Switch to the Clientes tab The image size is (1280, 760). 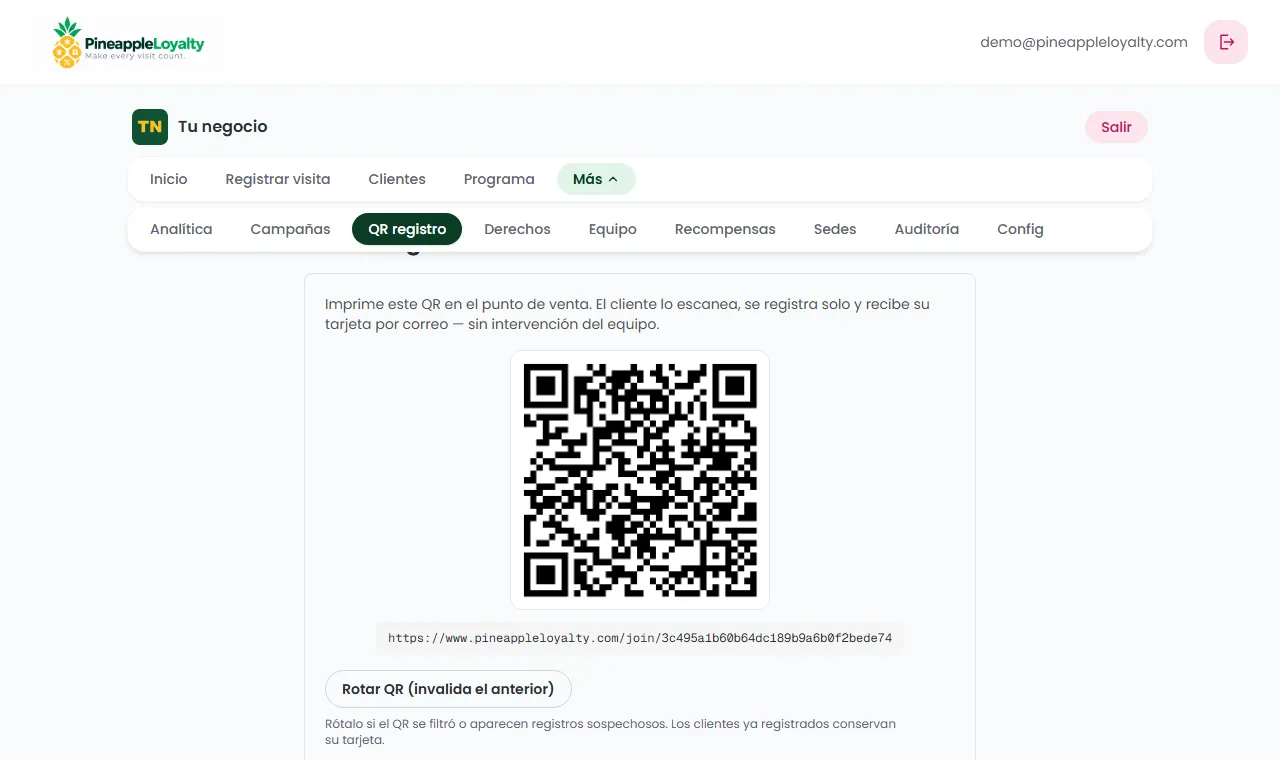coord(397,179)
